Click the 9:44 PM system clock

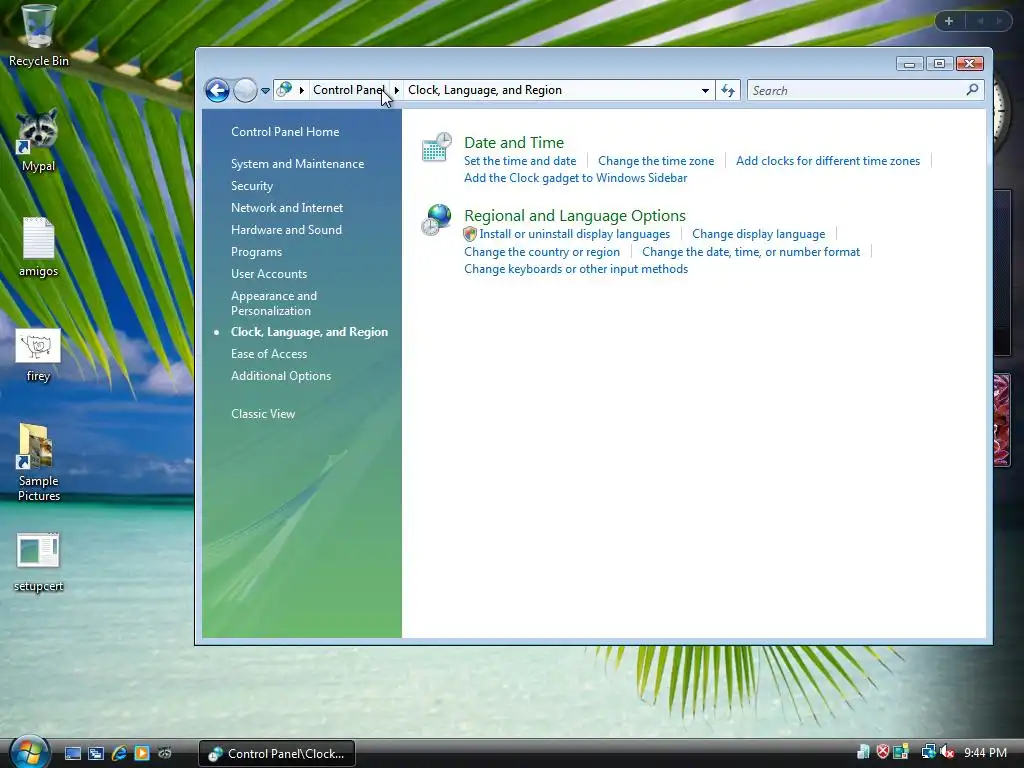(x=985, y=753)
